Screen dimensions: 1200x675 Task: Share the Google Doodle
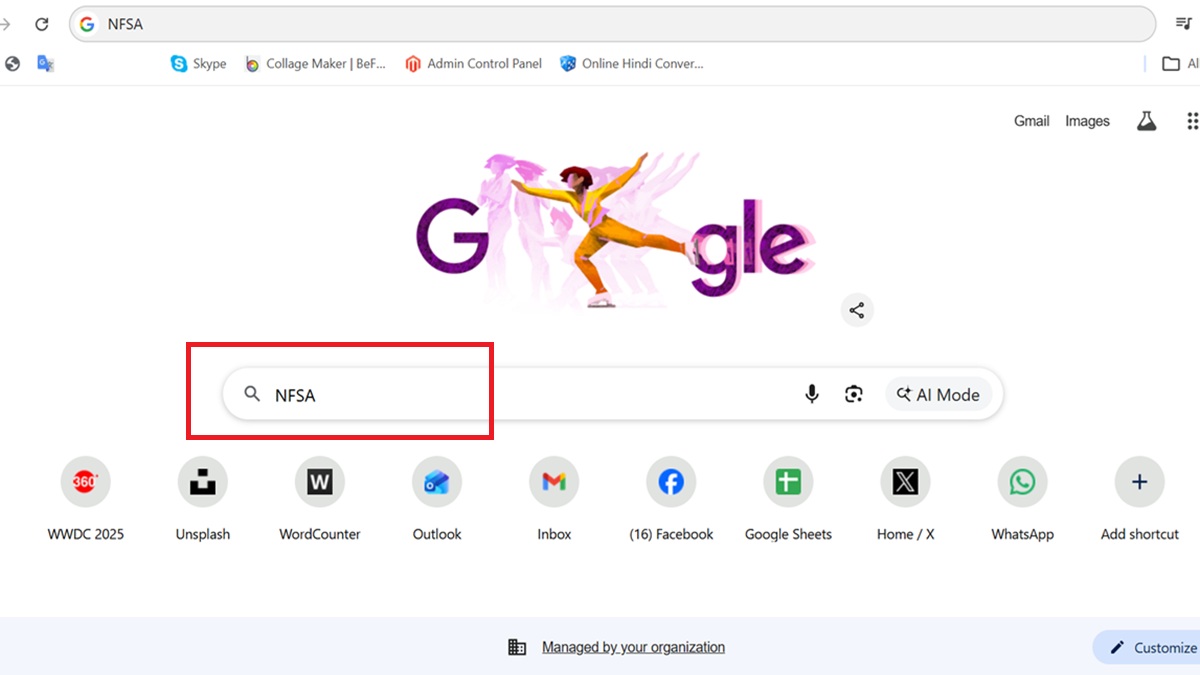857,310
